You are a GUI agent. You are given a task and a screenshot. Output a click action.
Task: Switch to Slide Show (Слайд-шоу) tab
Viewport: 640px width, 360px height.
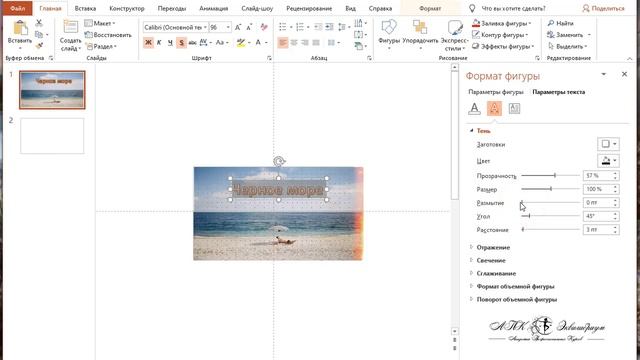click(x=257, y=8)
